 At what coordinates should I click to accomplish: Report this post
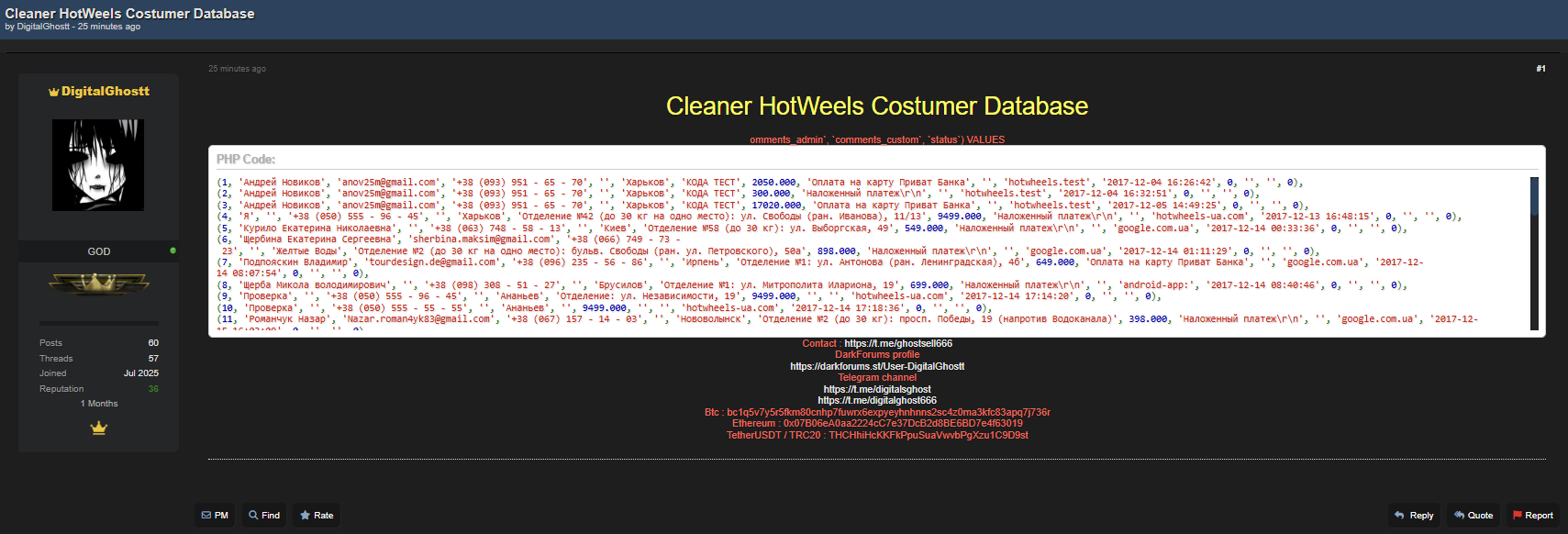(x=1532, y=515)
